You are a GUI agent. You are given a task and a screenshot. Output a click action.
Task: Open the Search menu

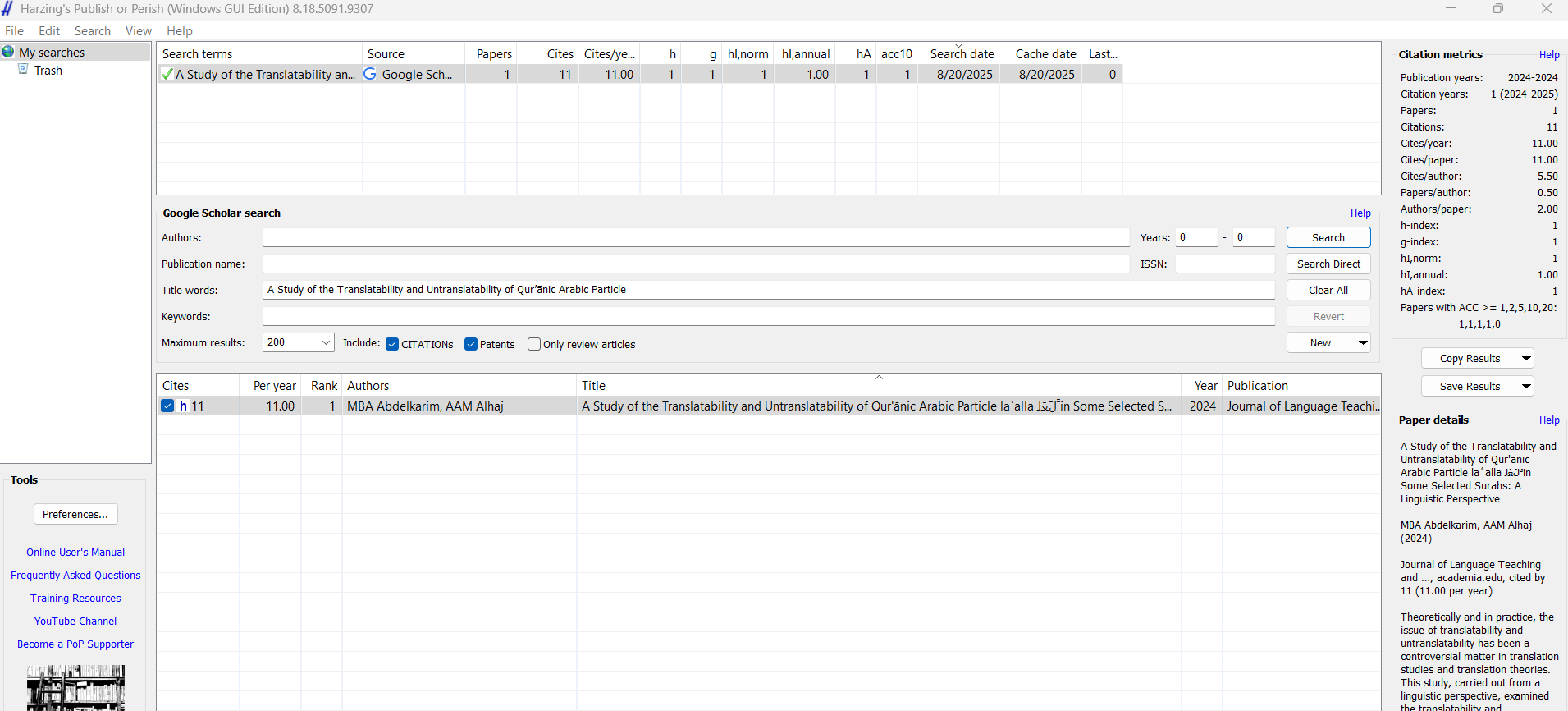(x=93, y=30)
